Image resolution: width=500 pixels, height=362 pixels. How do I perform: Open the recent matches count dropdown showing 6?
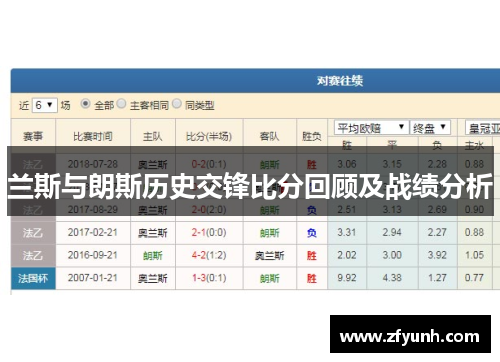click(45, 105)
